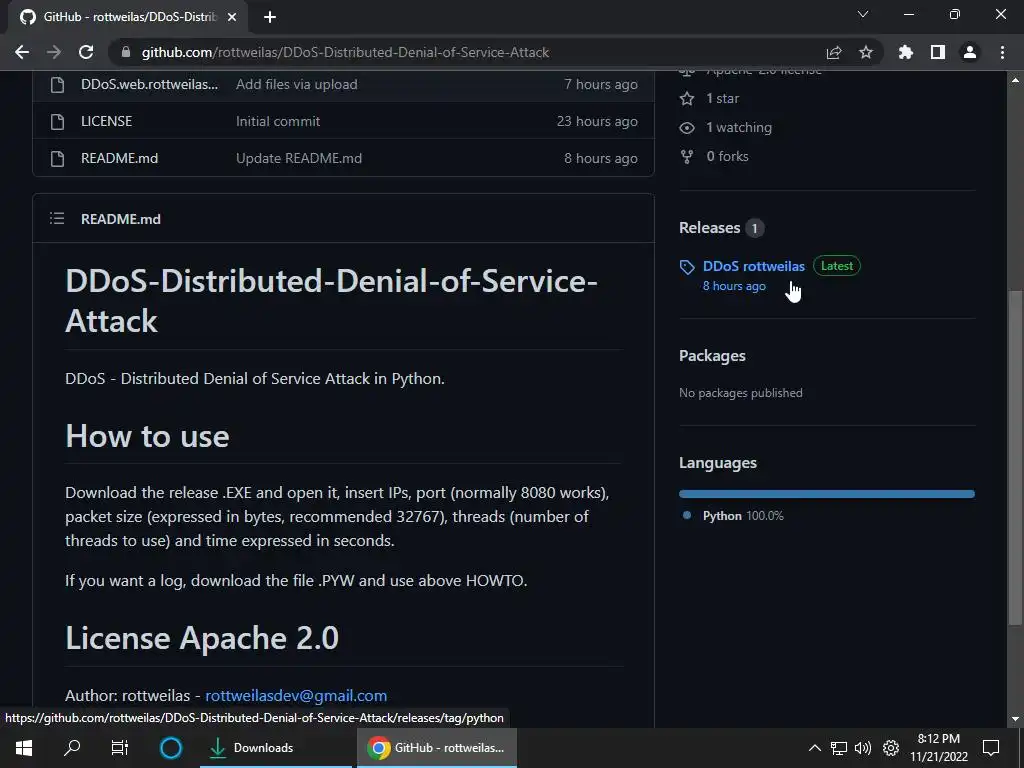Open the Python 100.0% language link
1024x768 pixels.
pyautogui.click(x=743, y=516)
